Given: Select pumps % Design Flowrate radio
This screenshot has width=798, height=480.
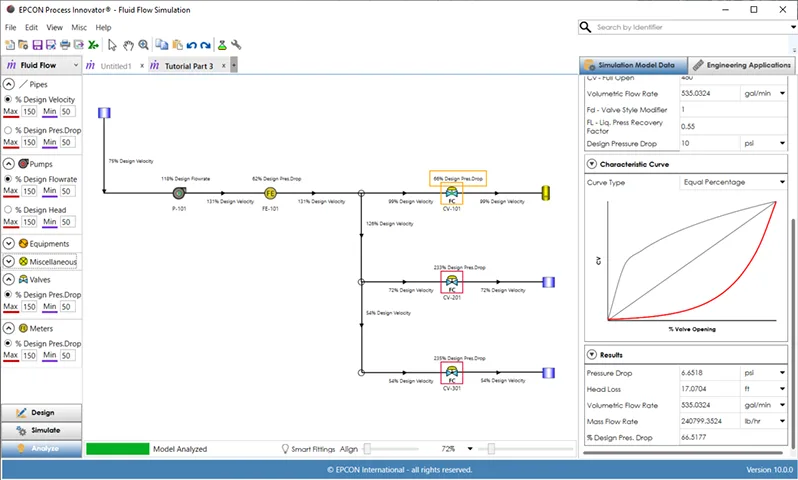Looking at the screenshot, I should (x=9, y=179).
